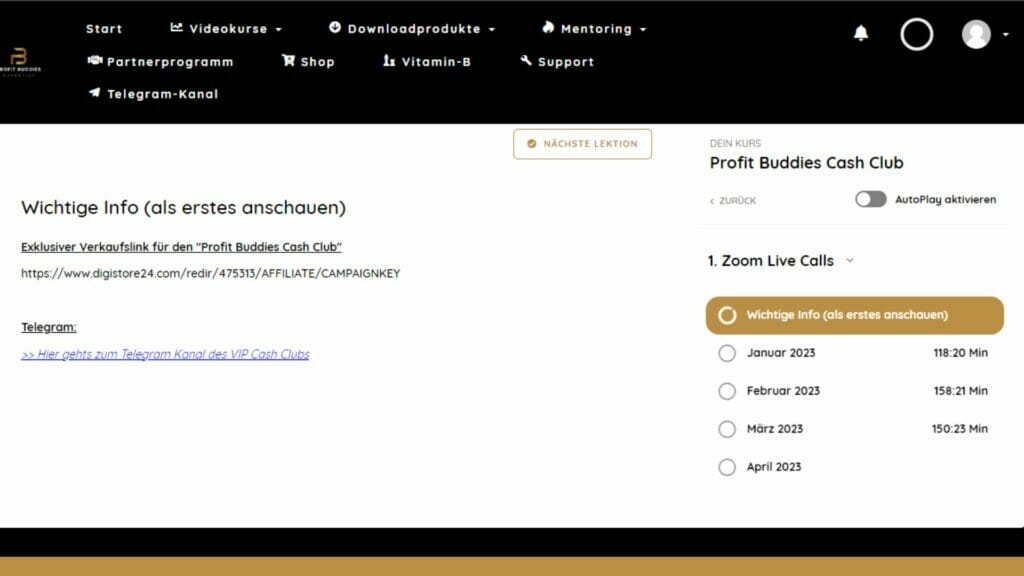Click the 158:21 Min duration
This screenshot has height=576, width=1024.
960,391
